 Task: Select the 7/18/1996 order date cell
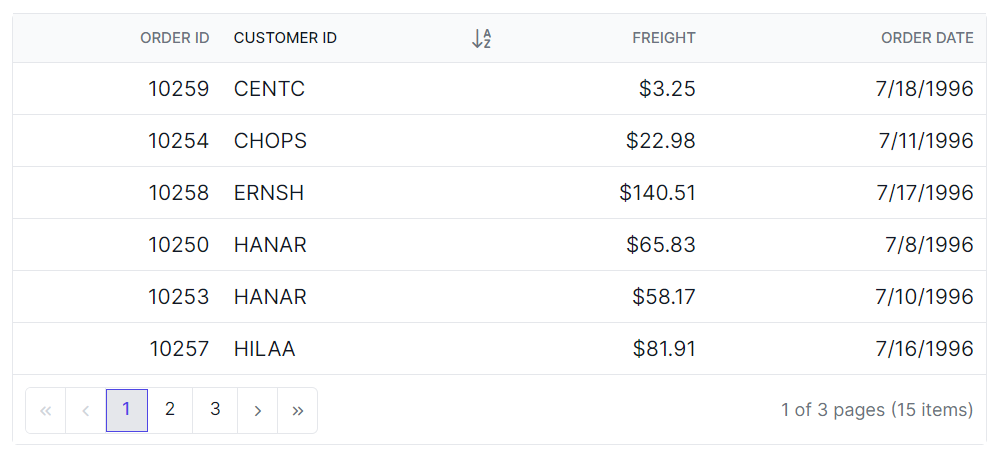(x=923, y=89)
